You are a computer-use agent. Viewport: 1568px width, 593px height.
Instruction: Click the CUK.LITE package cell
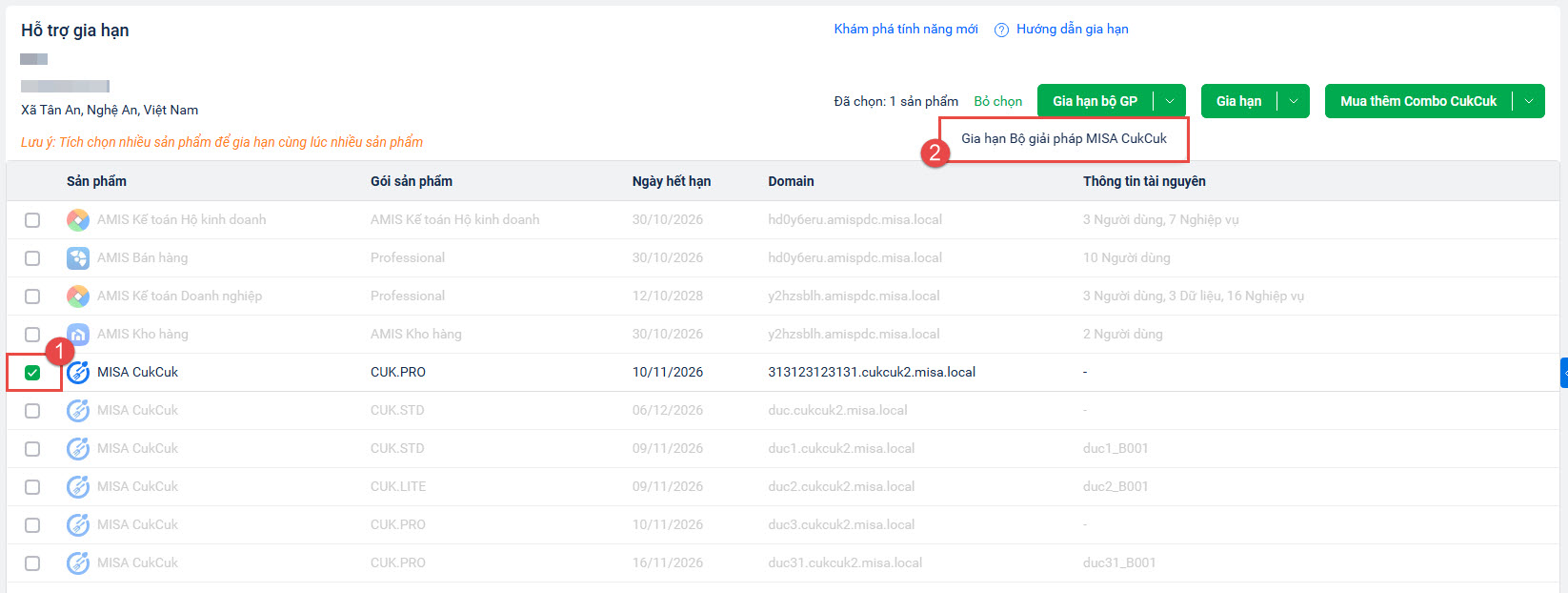[x=398, y=487]
